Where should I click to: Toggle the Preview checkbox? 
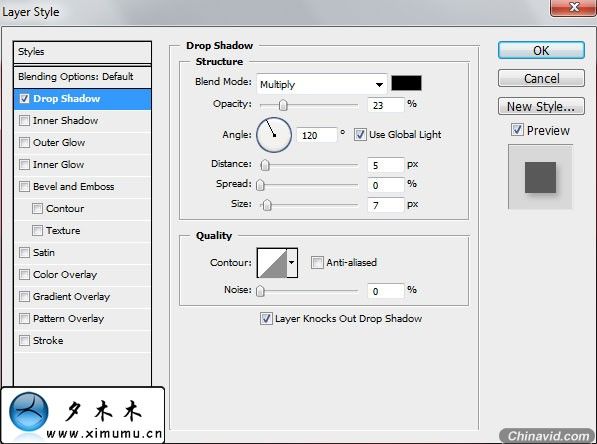coord(517,130)
